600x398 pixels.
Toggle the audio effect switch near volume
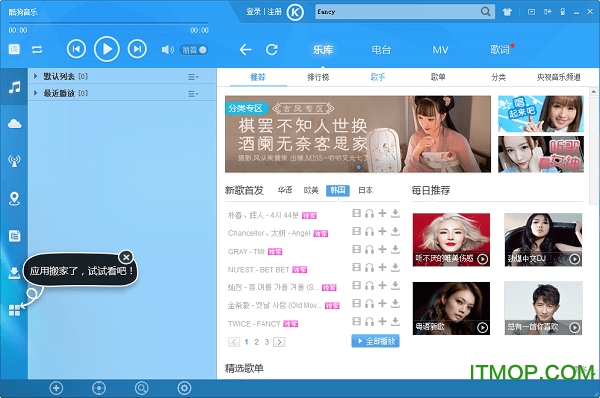[x=194, y=50]
